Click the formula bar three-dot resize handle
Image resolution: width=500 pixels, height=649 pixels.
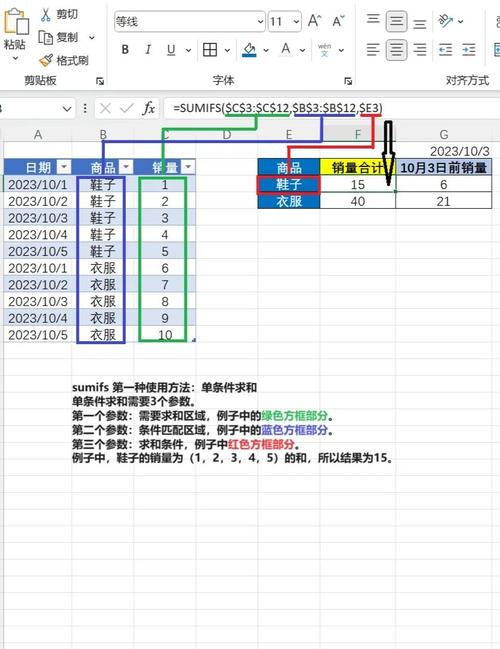point(85,108)
